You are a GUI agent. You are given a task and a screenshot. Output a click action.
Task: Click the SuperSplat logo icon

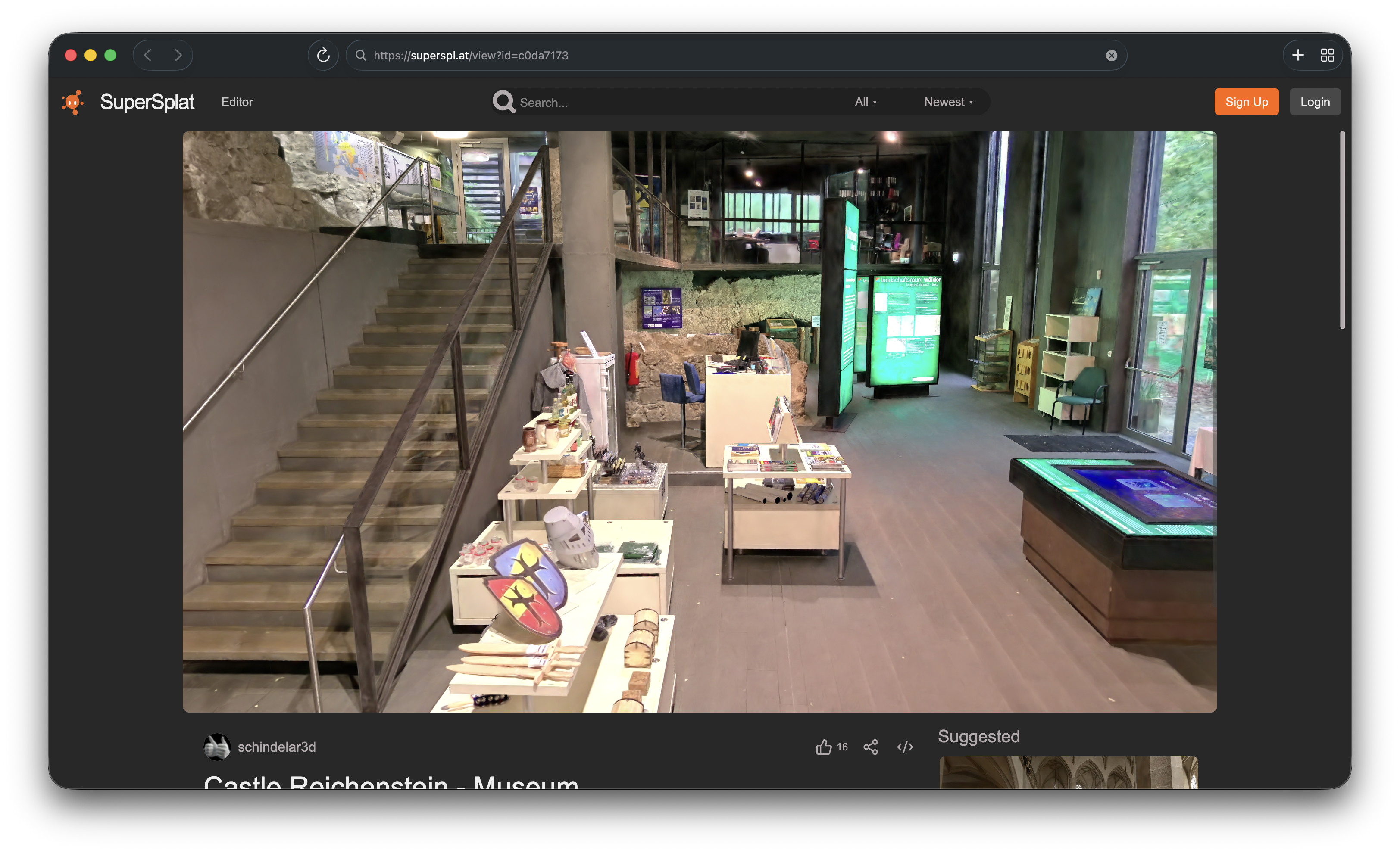click(x=73, y=102)
